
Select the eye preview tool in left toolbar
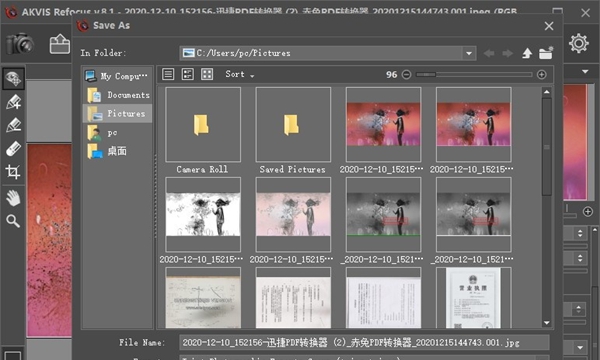pos(13,78)
